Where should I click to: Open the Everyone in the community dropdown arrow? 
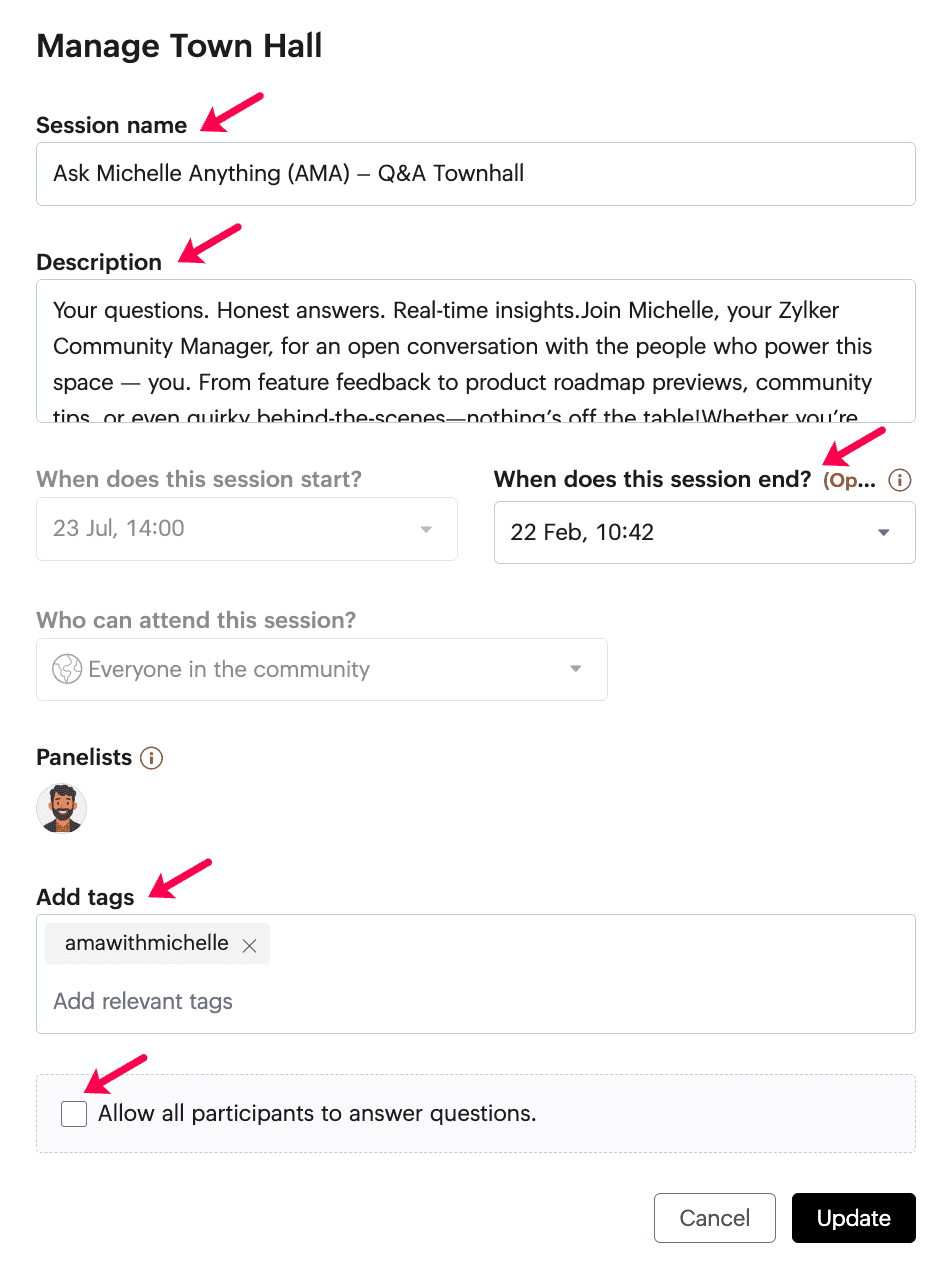pyautogui.click(x=576, y=669)
